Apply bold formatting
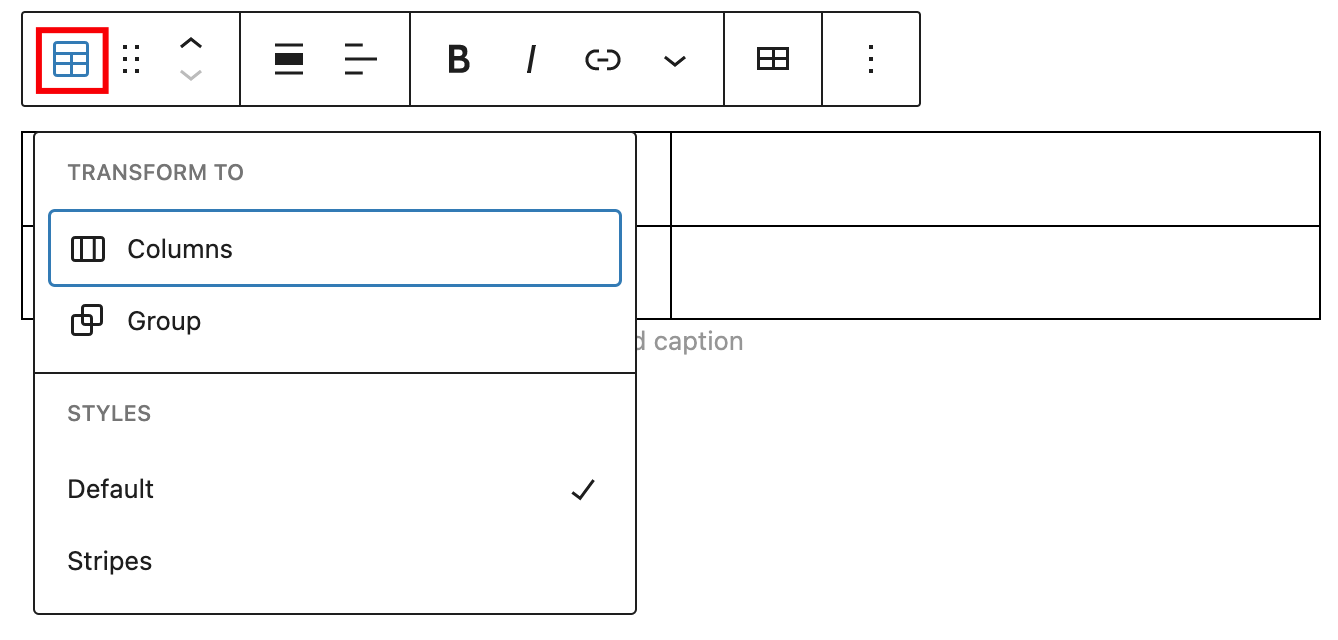The width and height of the screenshot is (1338, 640). click(x=457, y=59)
